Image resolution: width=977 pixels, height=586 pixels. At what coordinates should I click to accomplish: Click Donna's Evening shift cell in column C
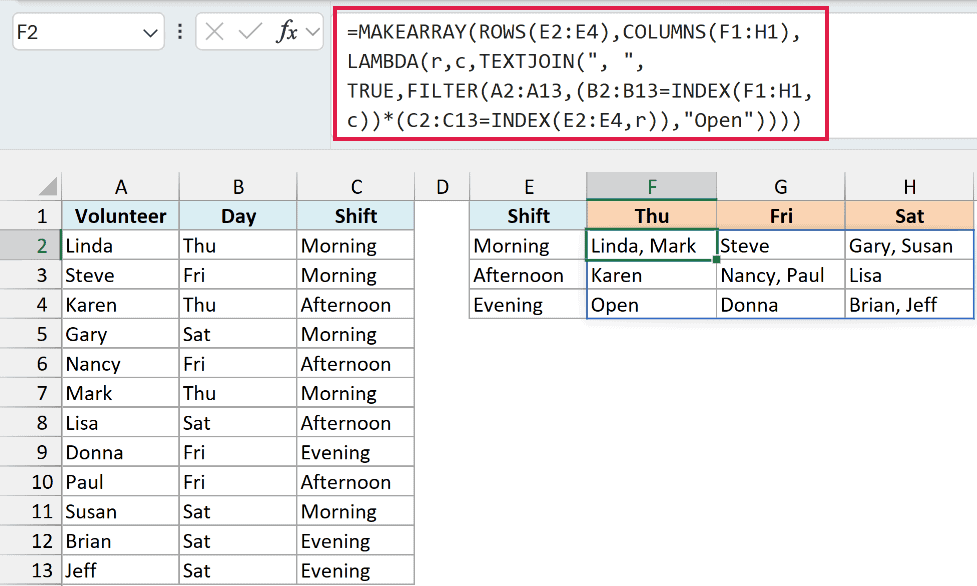(356, 452)
